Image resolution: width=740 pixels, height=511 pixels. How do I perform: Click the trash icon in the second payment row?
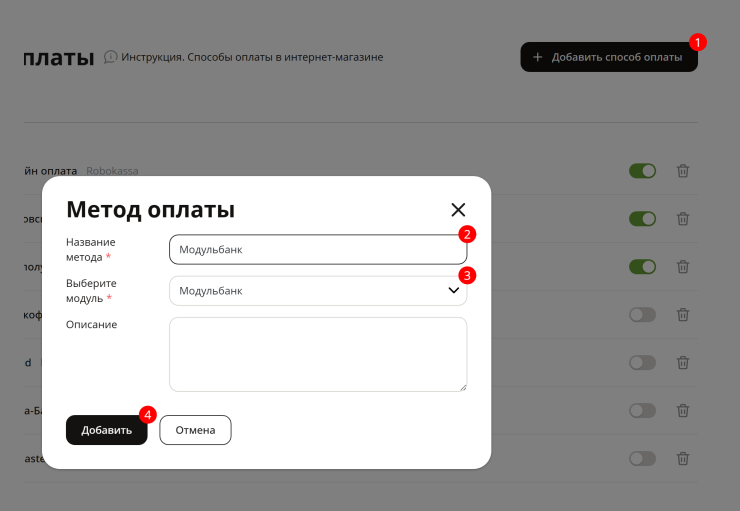tap(683, 219)
